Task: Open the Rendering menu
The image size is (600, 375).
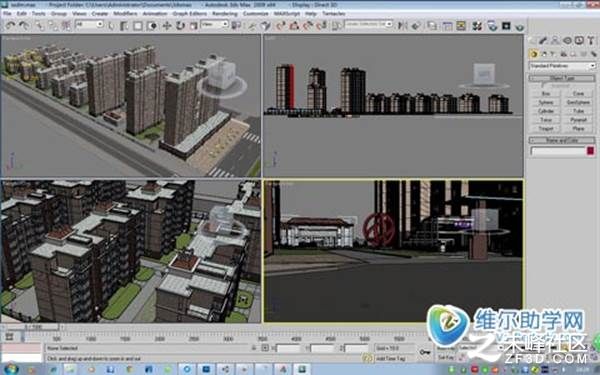Action: 225,13
